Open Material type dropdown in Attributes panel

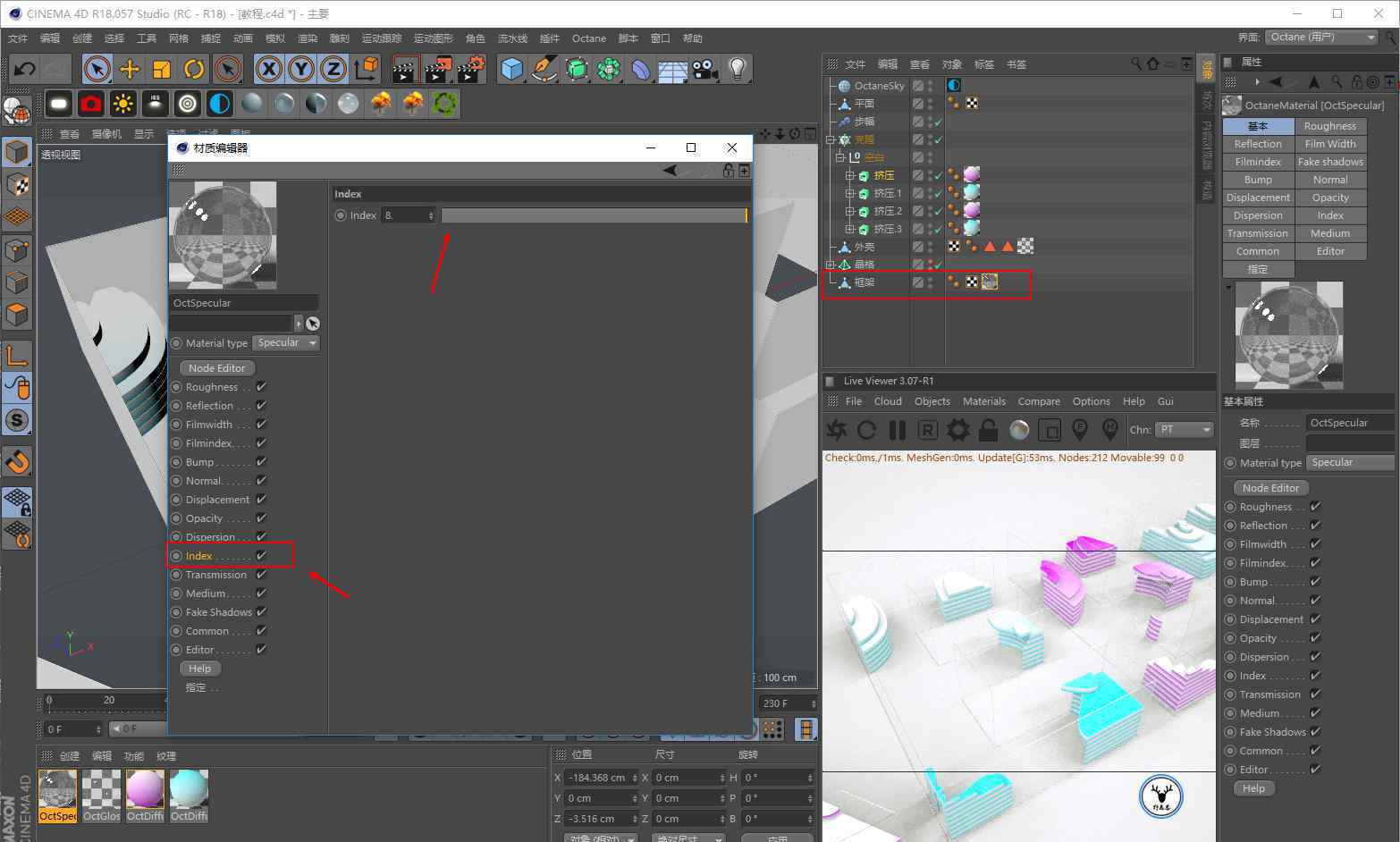pos(1350,463)
